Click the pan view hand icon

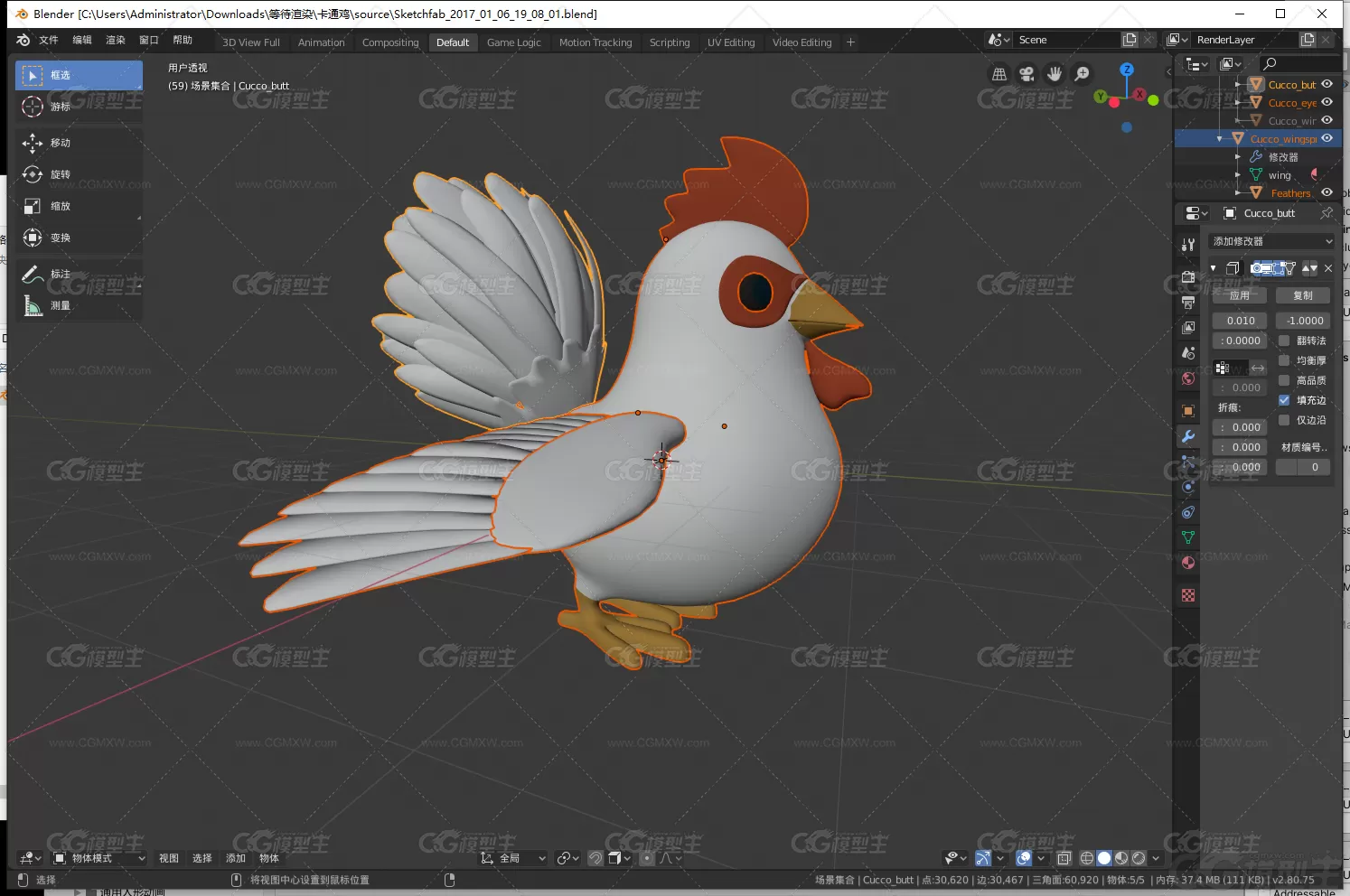point(1055,74)
